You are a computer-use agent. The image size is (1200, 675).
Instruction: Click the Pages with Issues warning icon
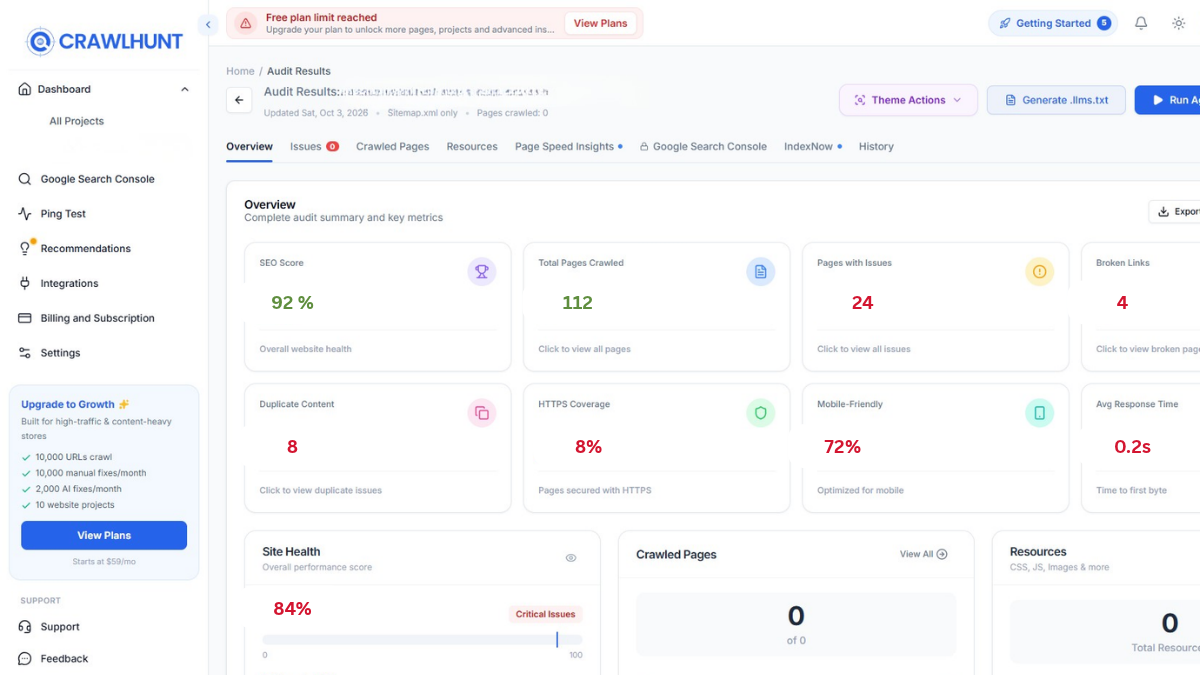[x=1040, y=271]
